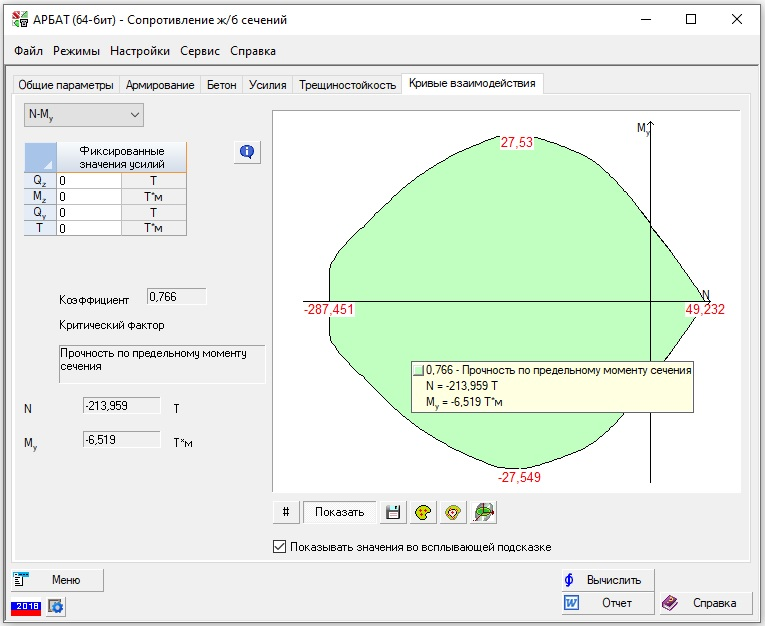
Task: Click the Qz fixed force value field
Action: (88, 181)
